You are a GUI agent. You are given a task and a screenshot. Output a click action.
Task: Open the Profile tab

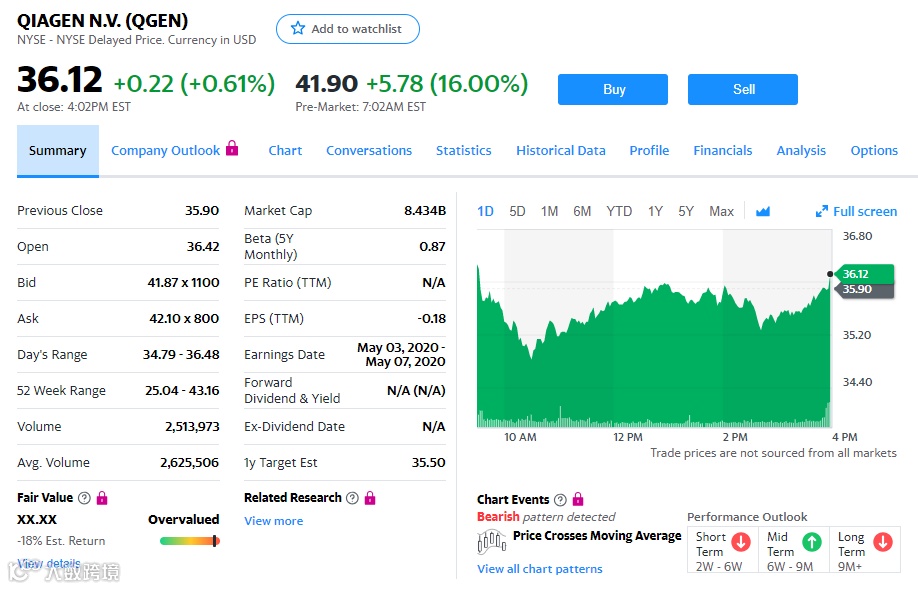pyautogui.click(x=649, y=150)
